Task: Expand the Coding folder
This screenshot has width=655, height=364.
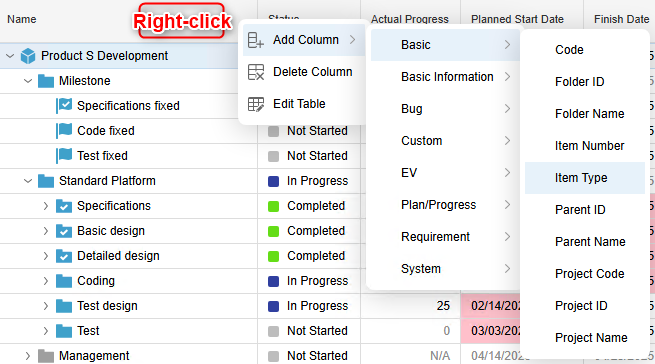Action: 46,281
